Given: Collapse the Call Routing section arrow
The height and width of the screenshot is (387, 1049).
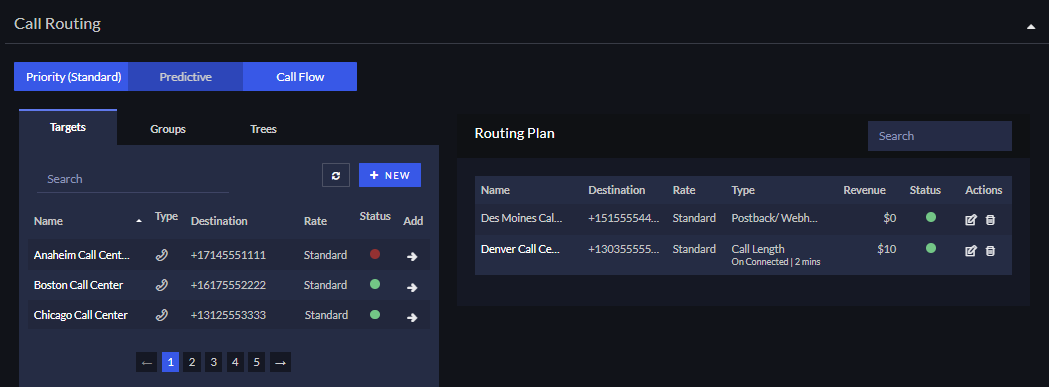Looking at the screenshot, I should pyautogui.click(x=1030, y=27).
